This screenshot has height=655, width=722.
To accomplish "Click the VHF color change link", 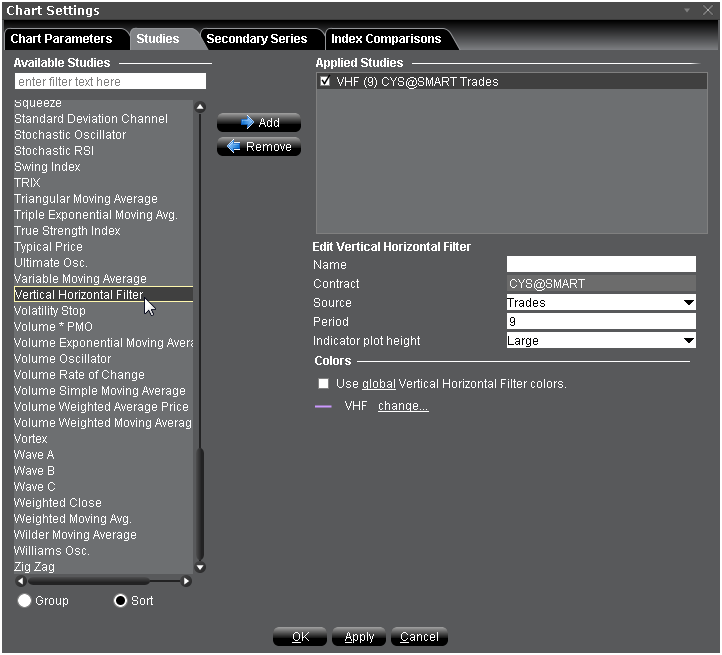I will point(403,406).
